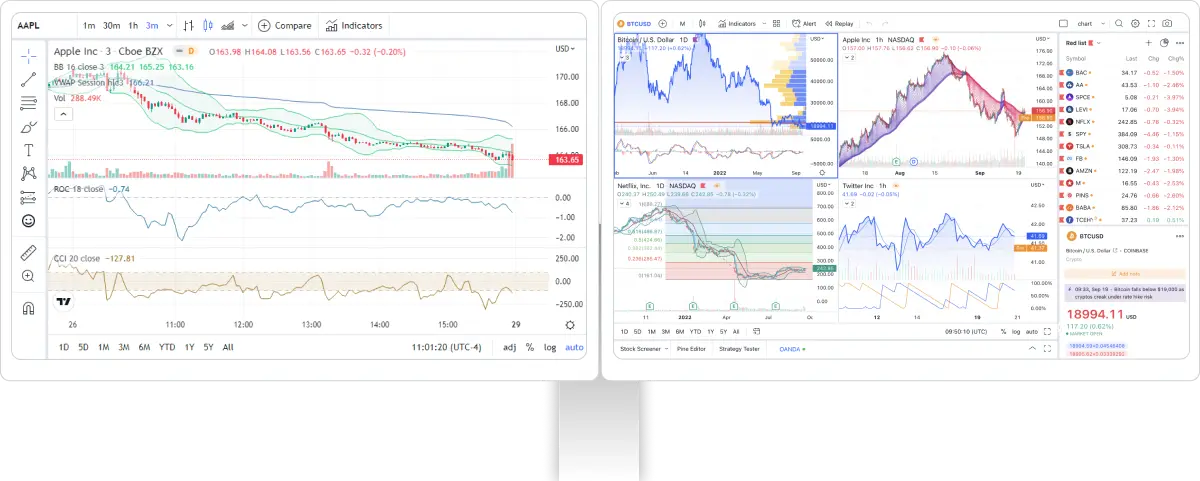Open settings gear in right window toolbar
The height and width of the screenshot is (481, 1200).
point(1135,23)
